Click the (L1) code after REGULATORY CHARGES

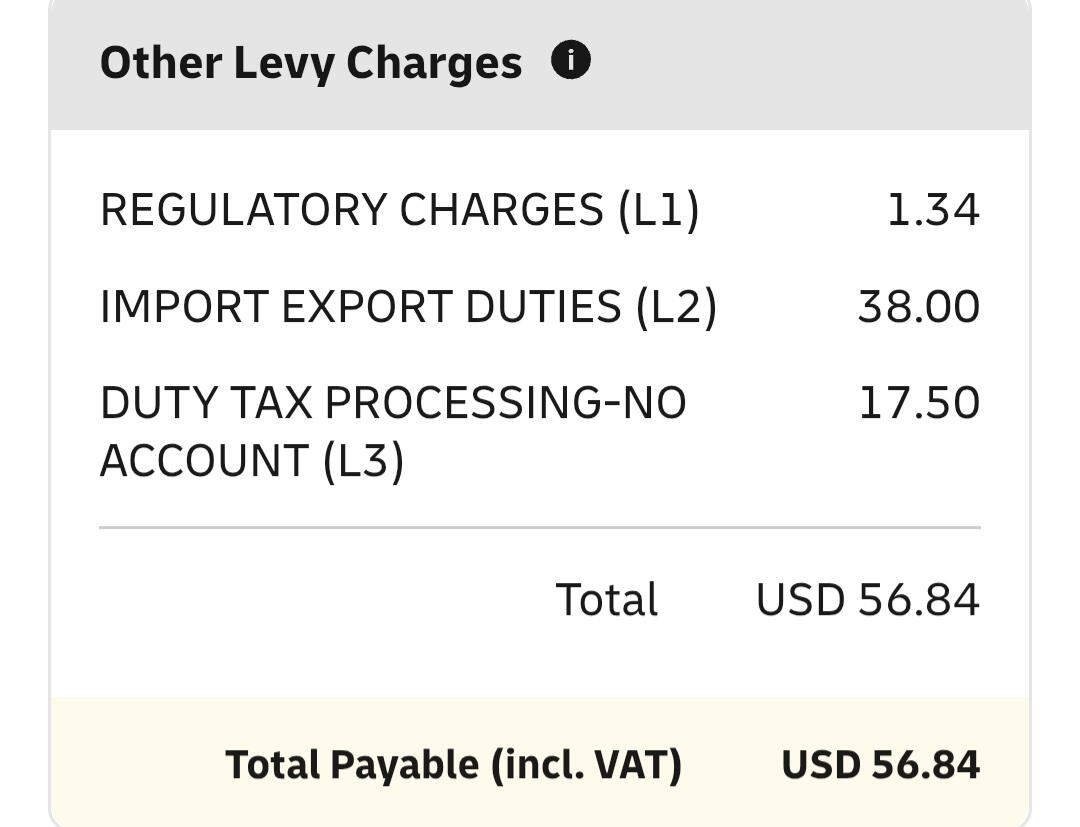(x=658, y=210)
